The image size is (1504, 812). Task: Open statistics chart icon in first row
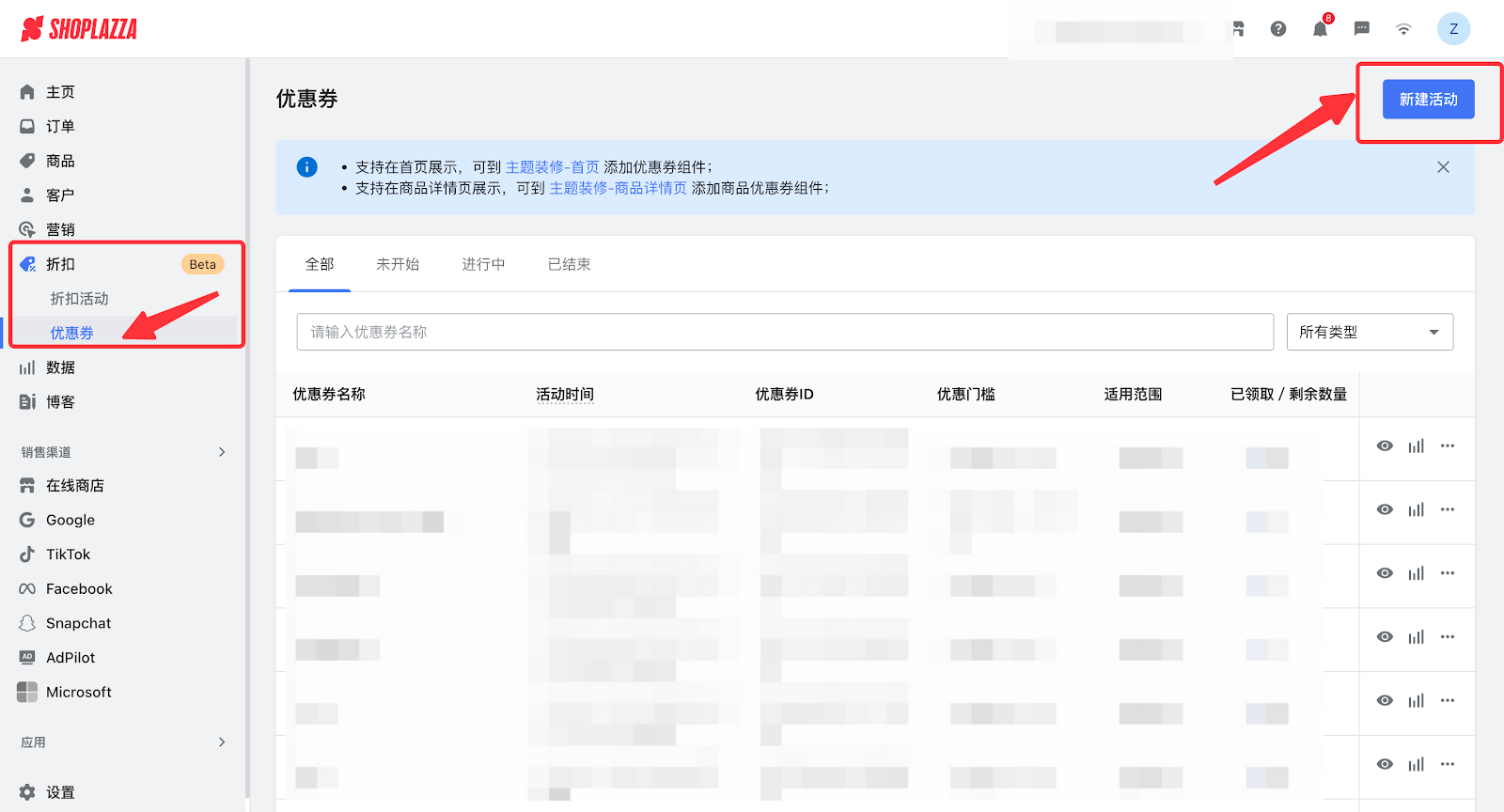point(1416,446)
